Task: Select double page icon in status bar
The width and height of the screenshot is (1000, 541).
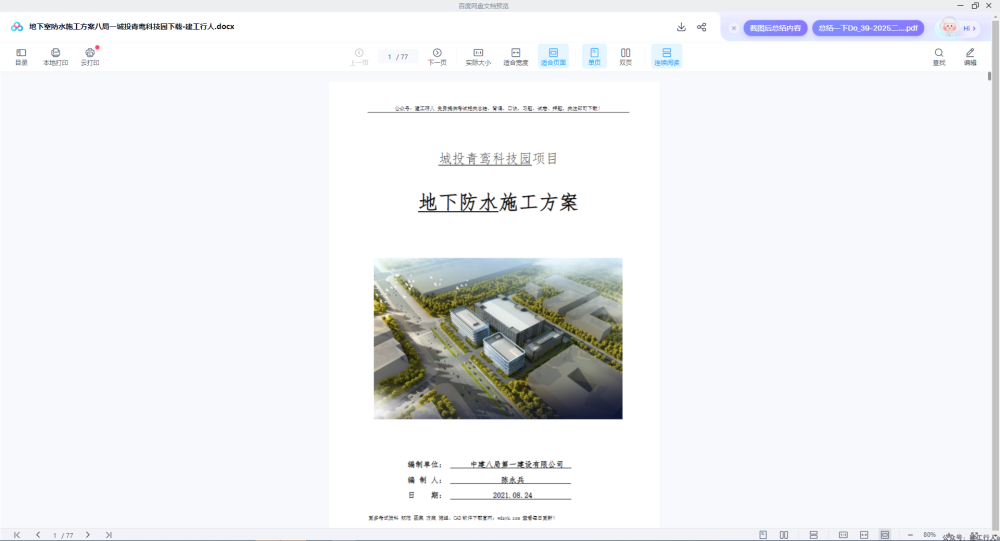Action: (x=784, y=535)
